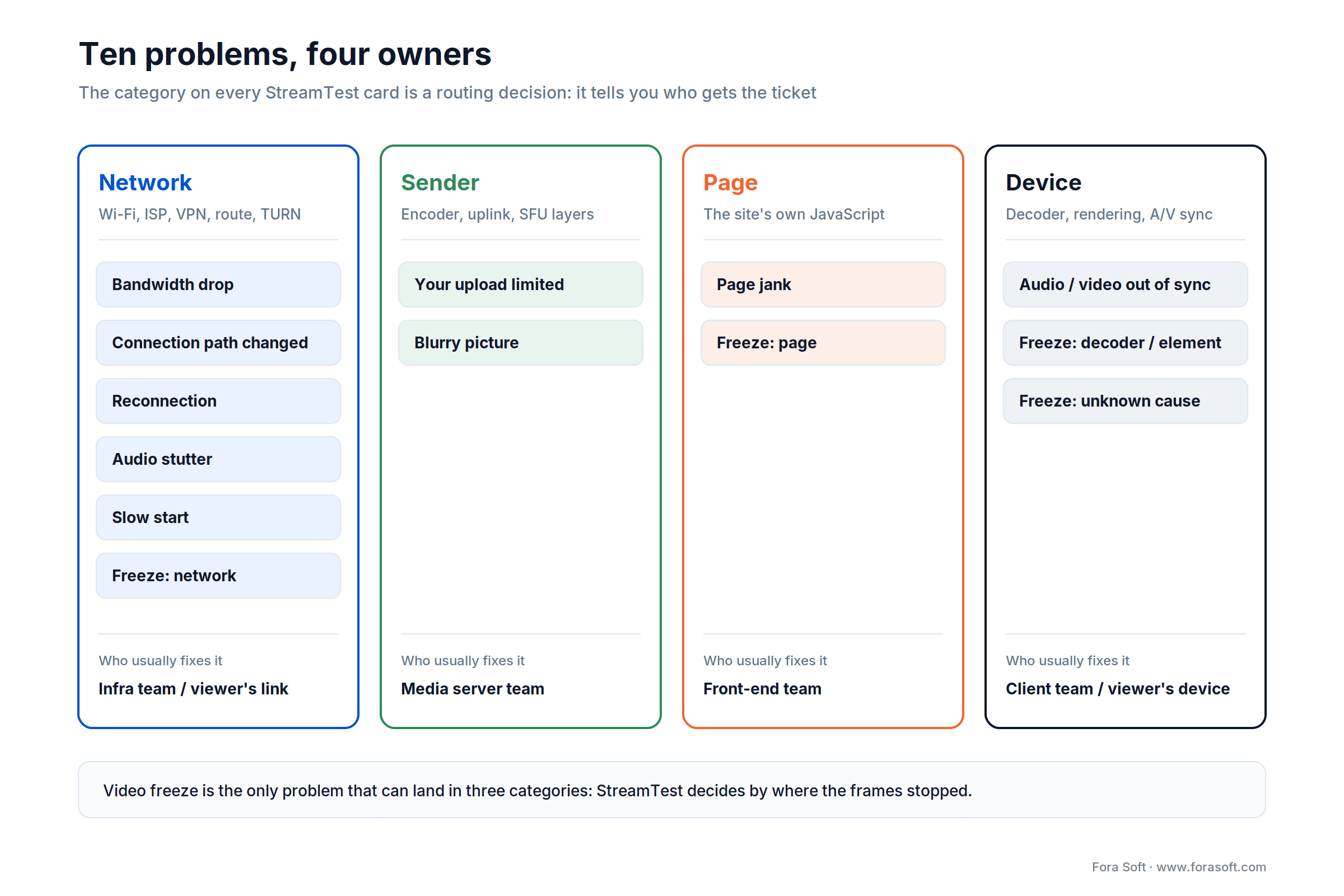1344x896 pixels.
Task: Click the Device column heading
Action: point(1043,183)
